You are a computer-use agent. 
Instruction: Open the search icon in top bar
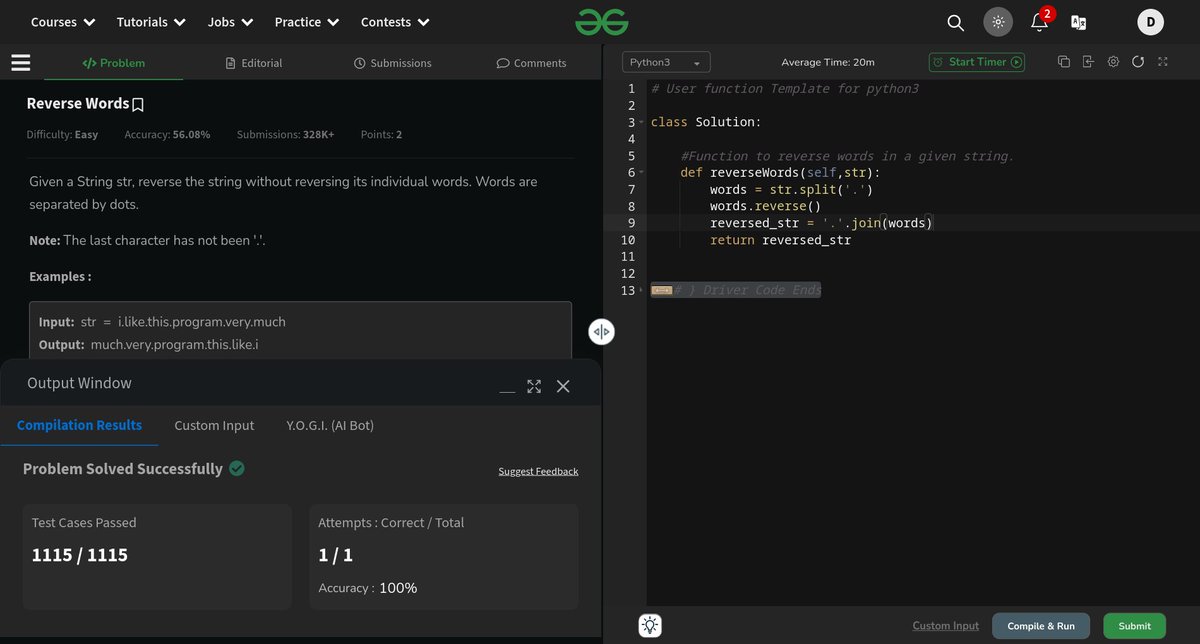955,22
